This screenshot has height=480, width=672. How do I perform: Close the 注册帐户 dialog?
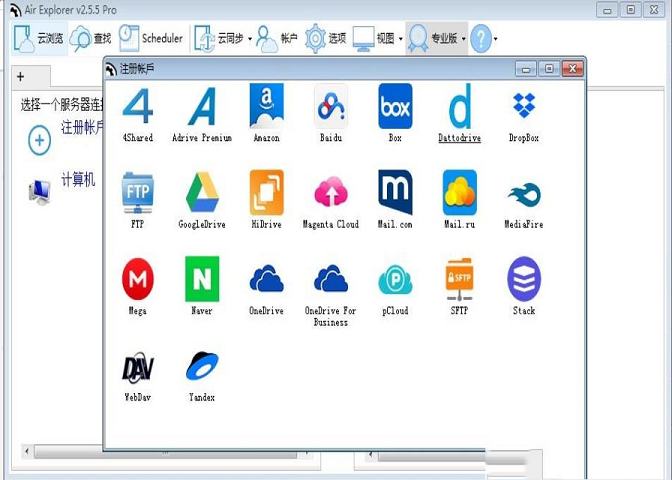[x=572, y=69]
